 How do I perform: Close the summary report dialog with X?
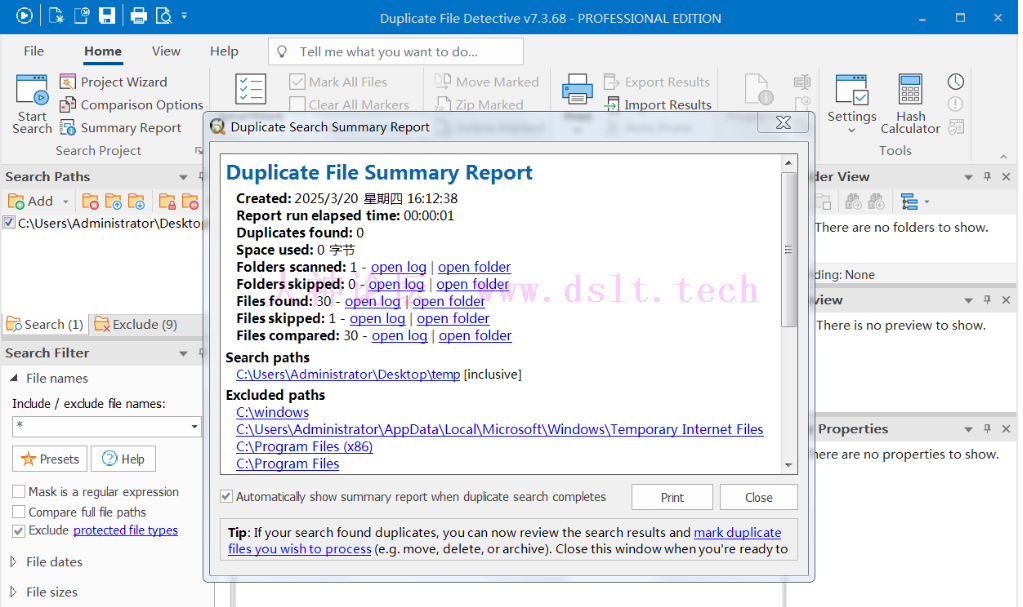(783, 122)
